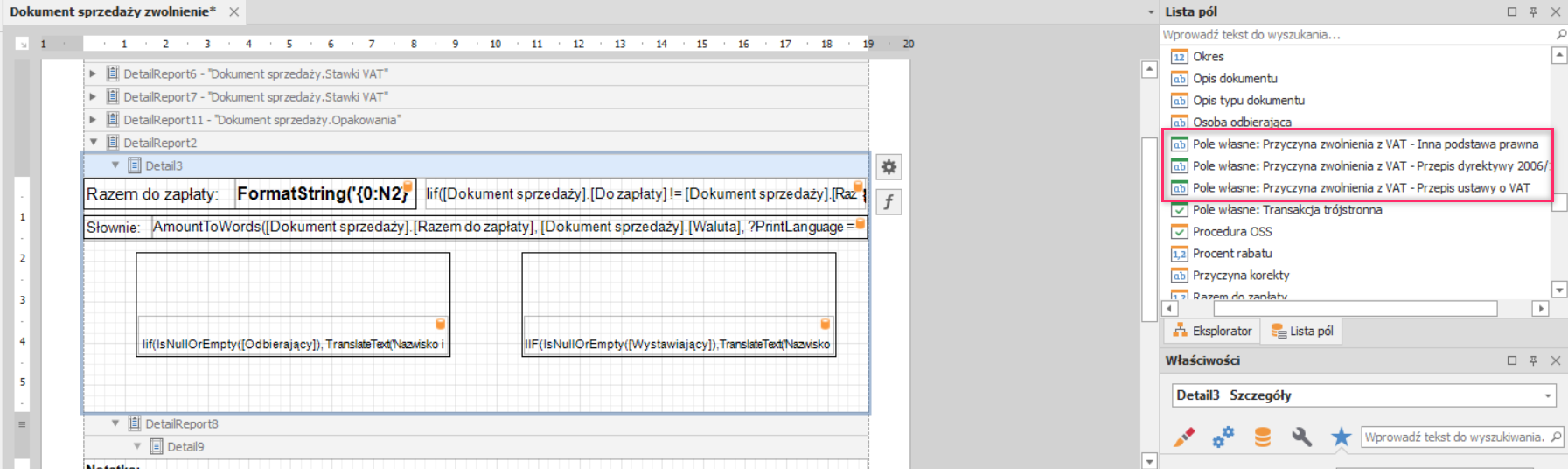The image size is (1568, 469).
Task: Click the text-type icon of Przyczyna korekty
Action: [x=1180, y=276]
